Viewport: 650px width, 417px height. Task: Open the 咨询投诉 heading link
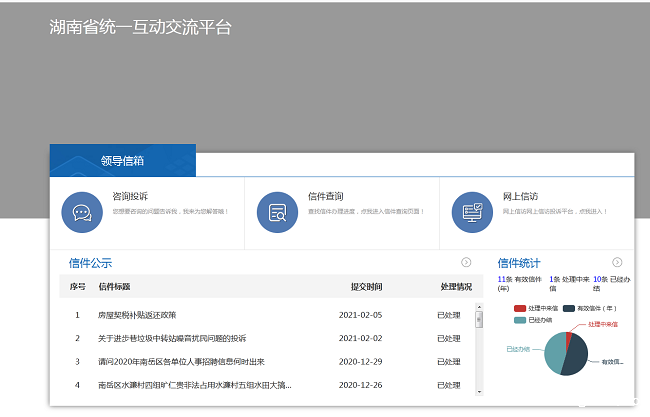[x=129, y=196]
